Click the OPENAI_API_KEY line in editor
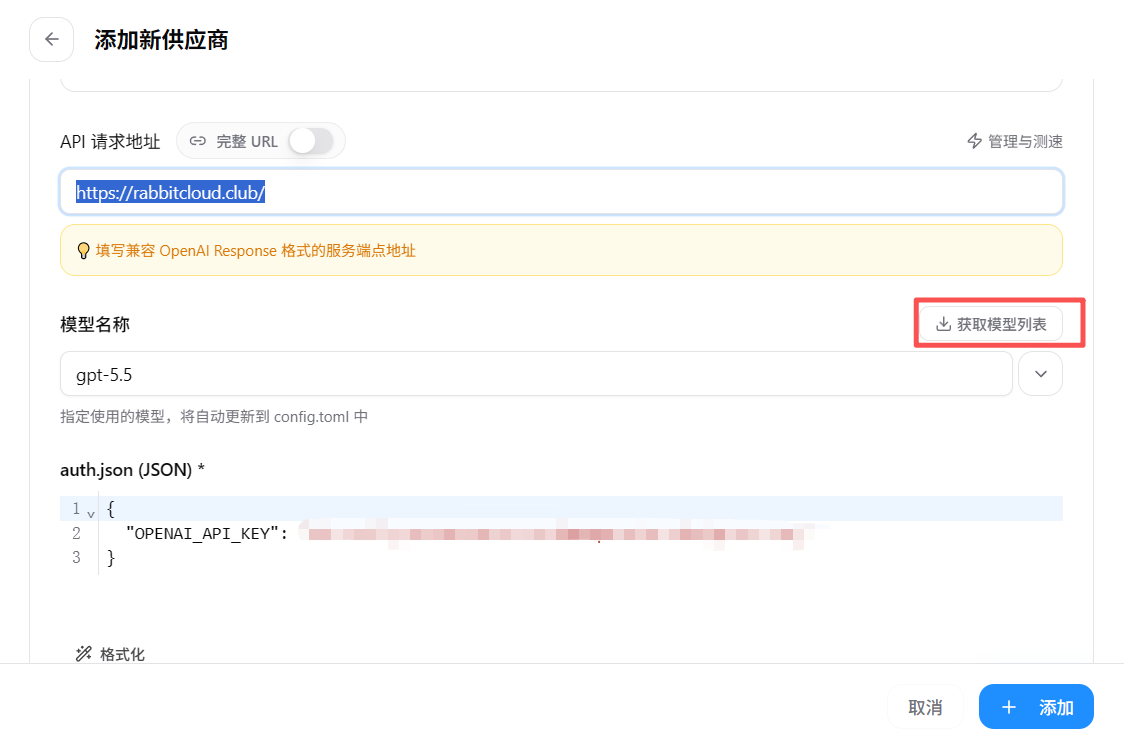 [561, 533]
